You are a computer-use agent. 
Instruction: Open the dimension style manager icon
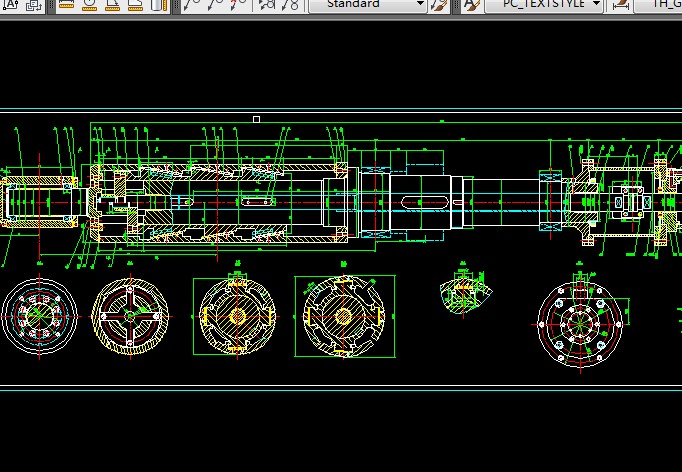(x=620, y=4)
